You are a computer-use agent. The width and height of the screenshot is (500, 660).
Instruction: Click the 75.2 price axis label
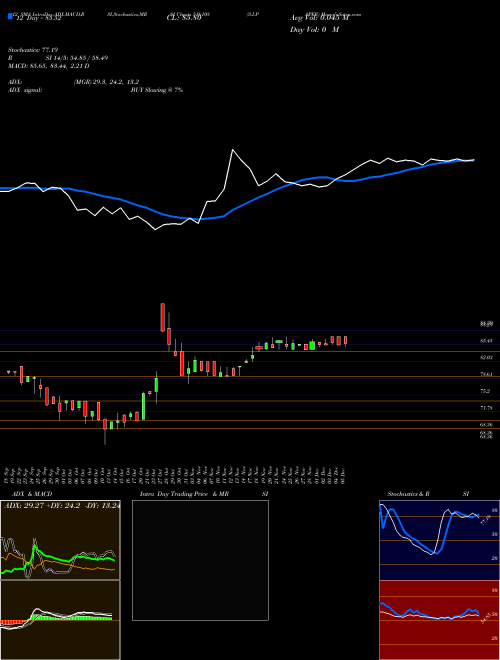click(x=485, y=391)
